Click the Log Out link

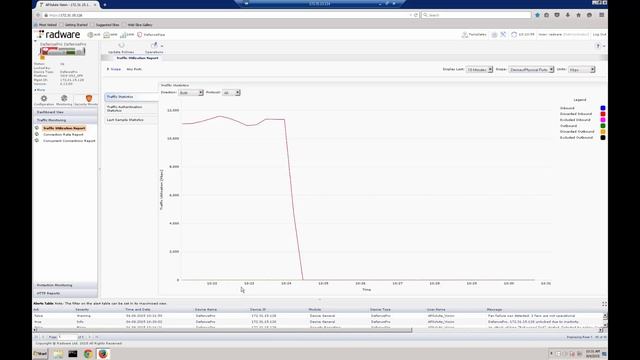(x=599, y=35)
